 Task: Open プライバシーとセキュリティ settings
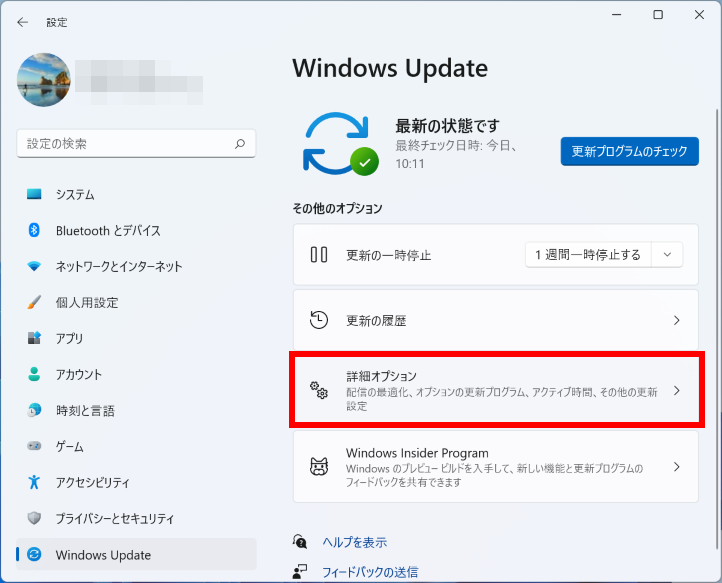(136, 519)
